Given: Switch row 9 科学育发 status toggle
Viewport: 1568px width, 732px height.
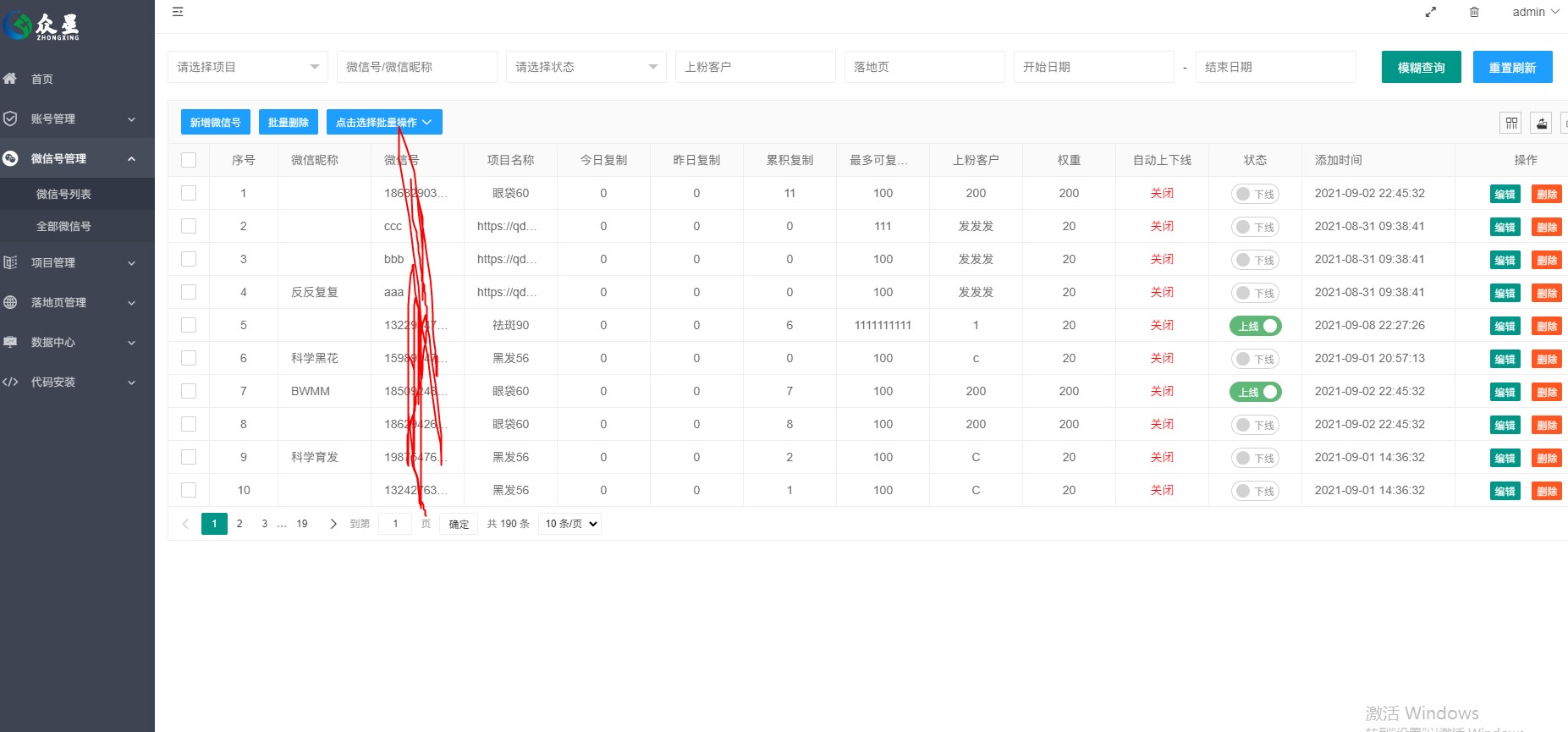Looking at the screenshot, I should click(1255, 458).
